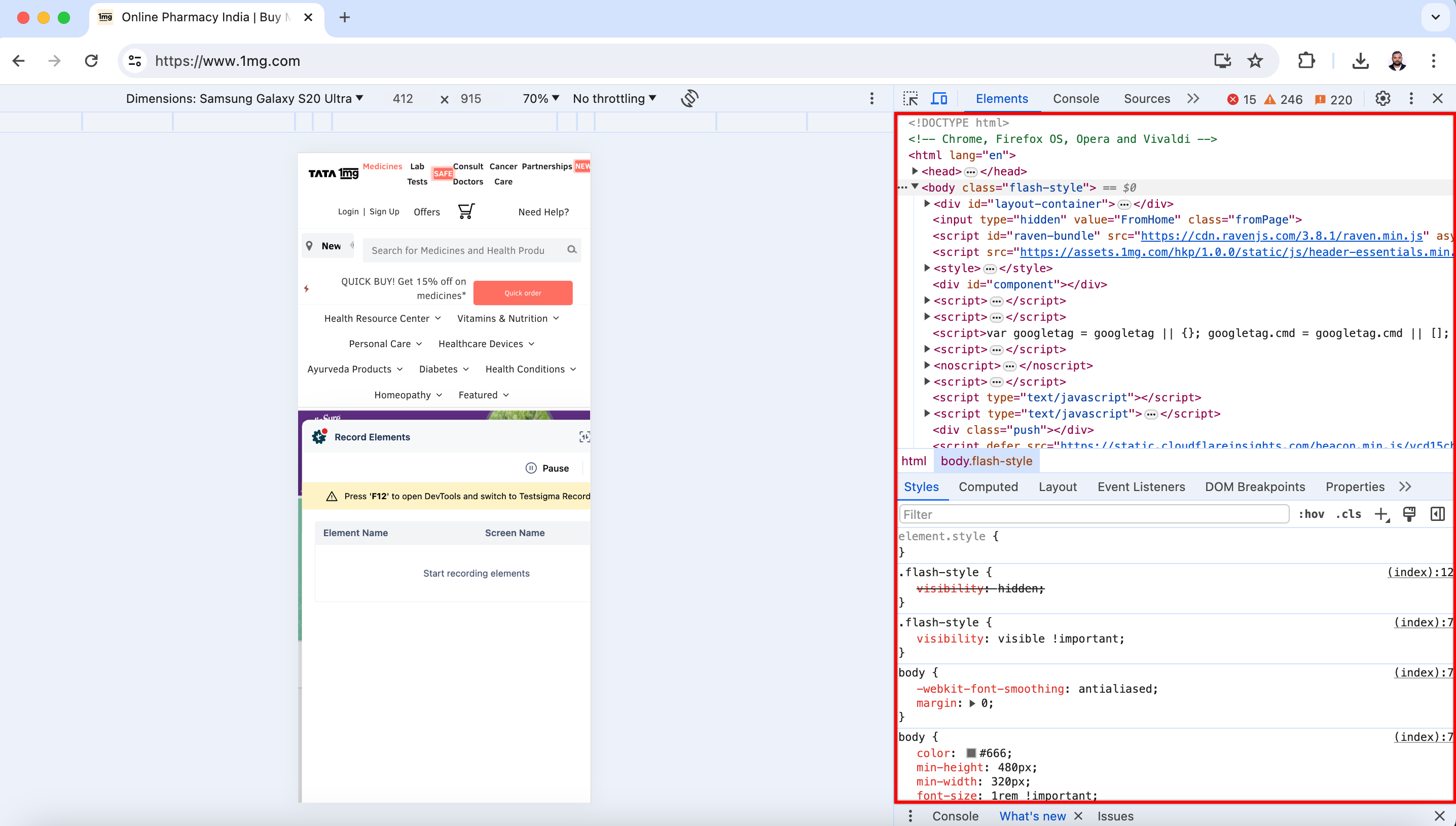Expand the style element node
This screenshot has height=826, width=1456.
click(927, 268)
